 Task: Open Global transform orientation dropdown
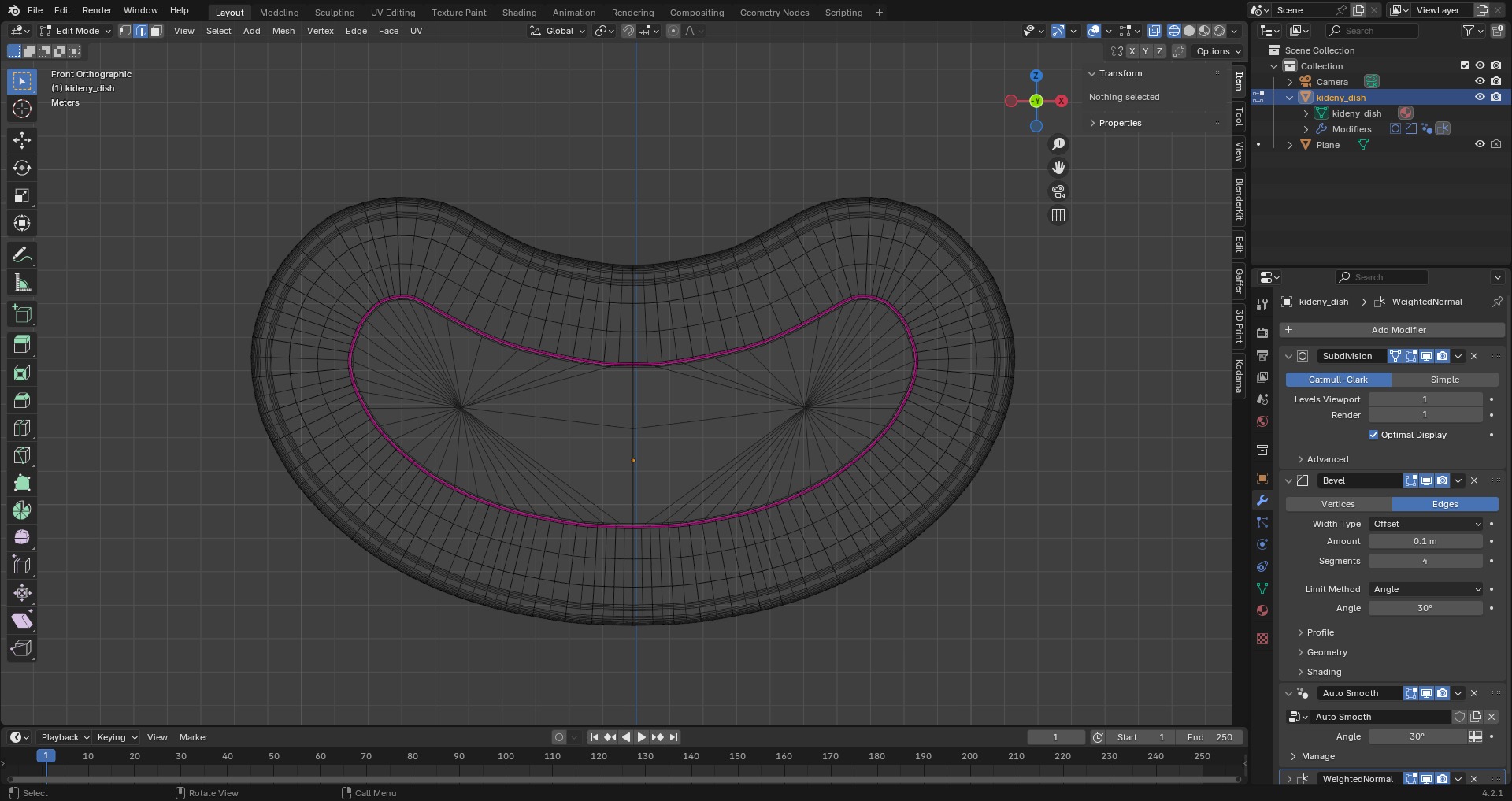(558, 31)
